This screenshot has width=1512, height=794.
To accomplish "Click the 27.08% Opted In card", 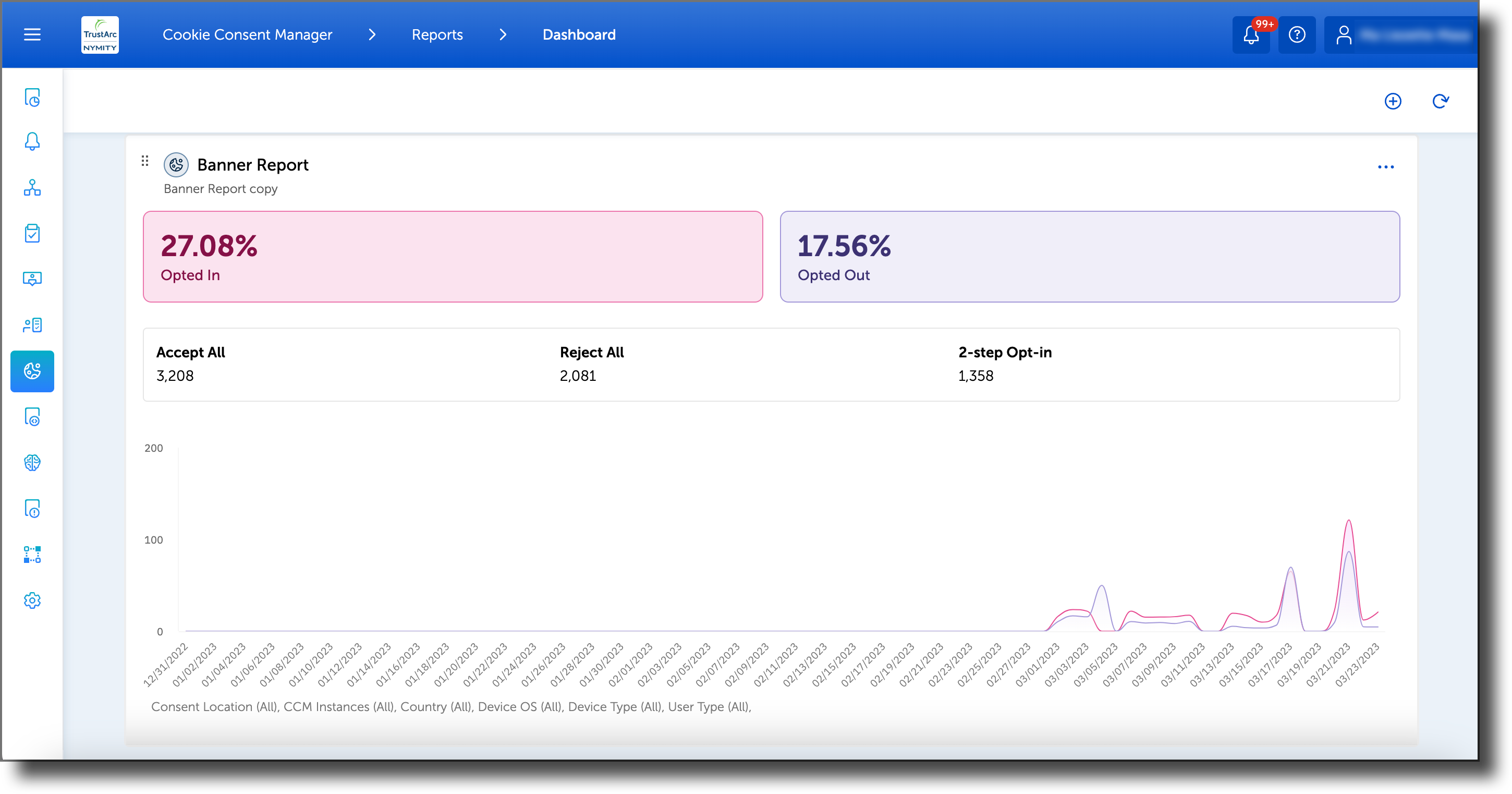I will [453, 257].
